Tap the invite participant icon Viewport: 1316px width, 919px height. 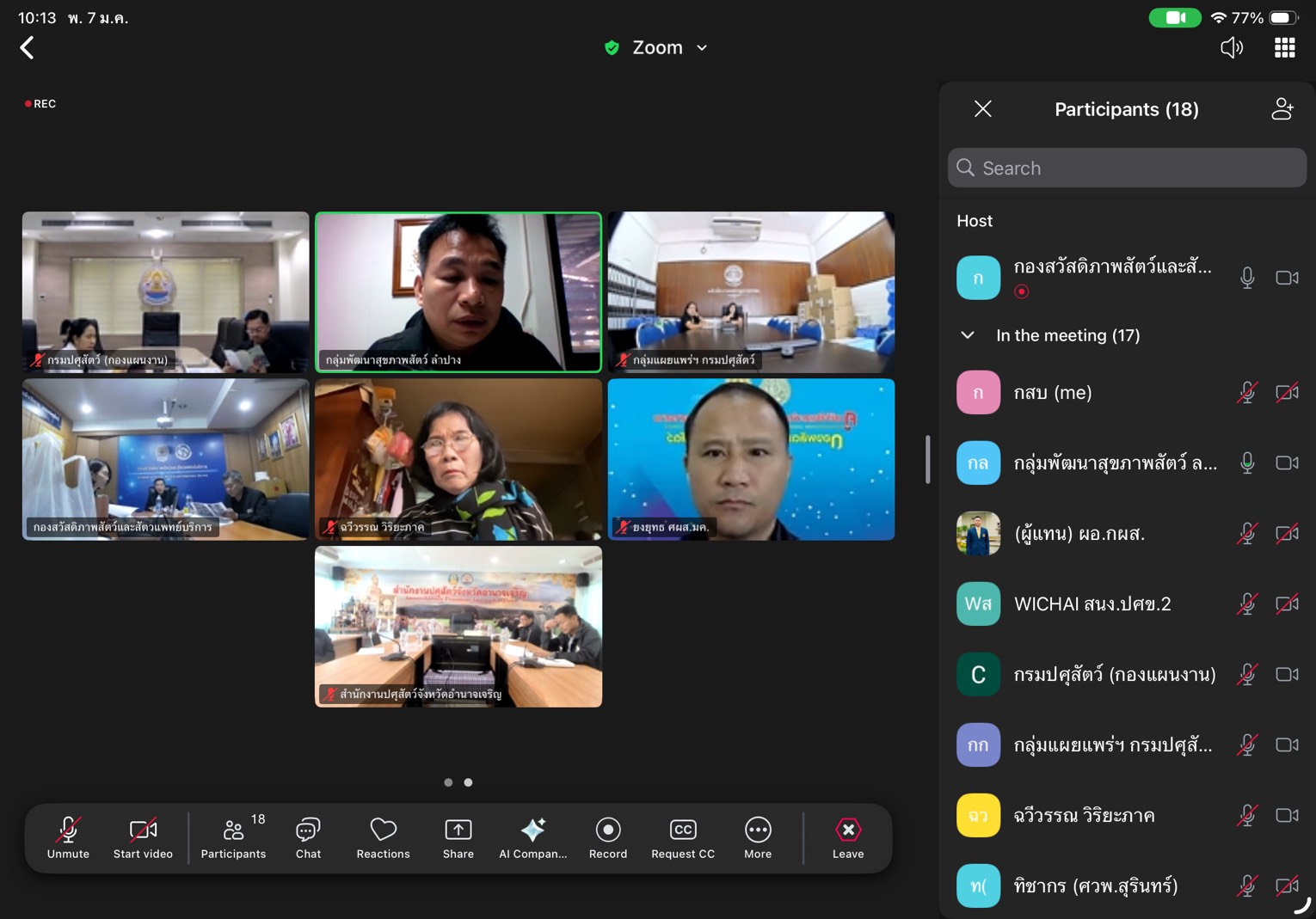(x=1282, y=109)
